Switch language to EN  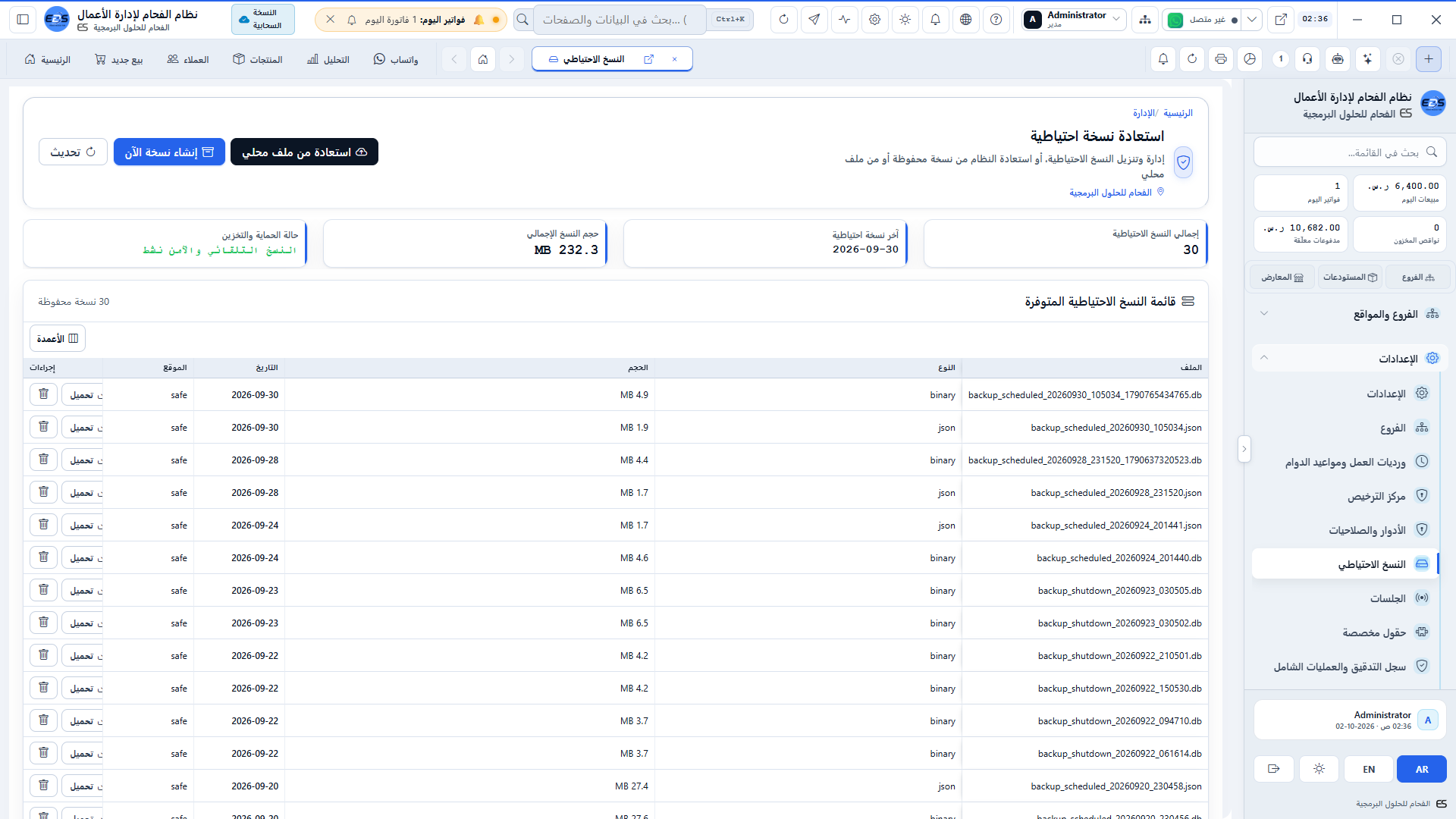(x=1369, y=769)
